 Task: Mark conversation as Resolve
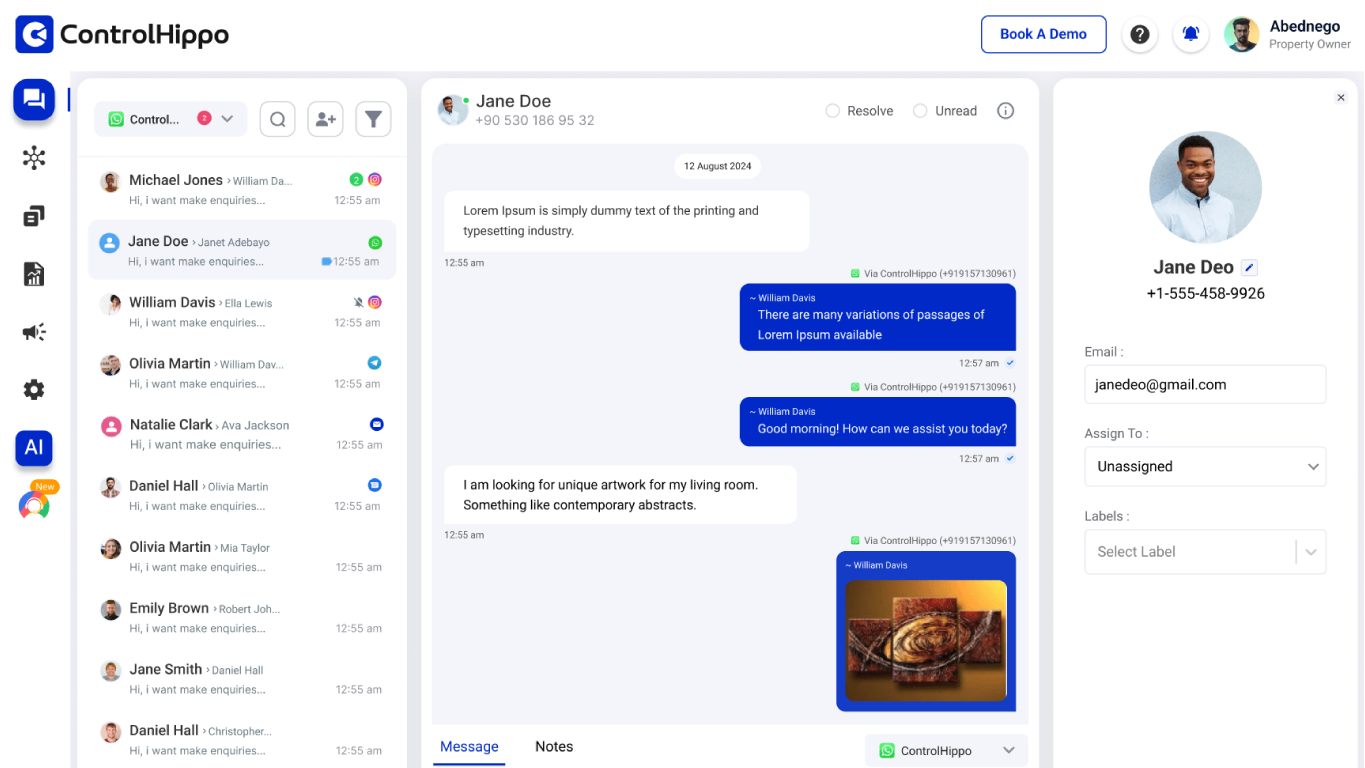(x=832, y=111)
